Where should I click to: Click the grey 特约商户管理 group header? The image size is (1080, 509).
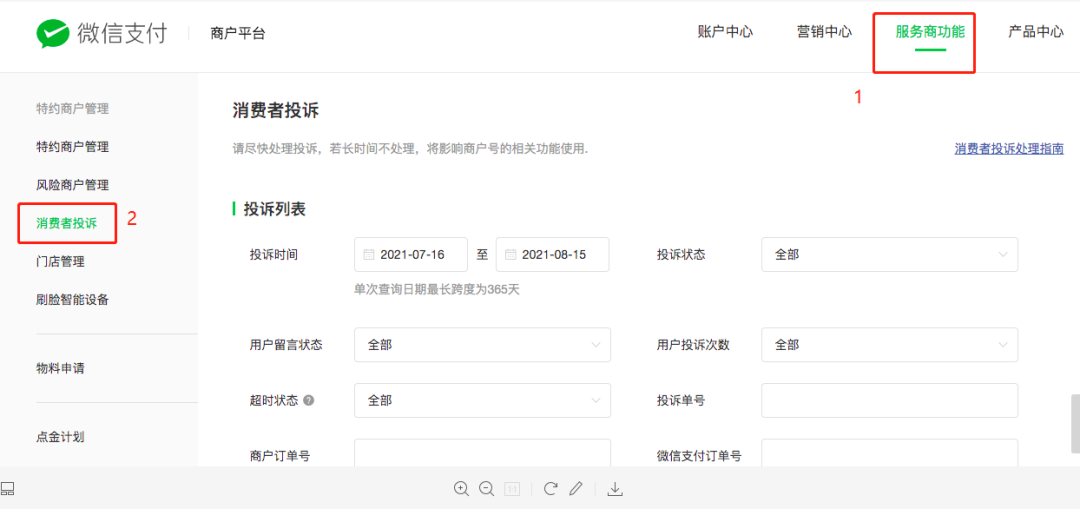72,108
